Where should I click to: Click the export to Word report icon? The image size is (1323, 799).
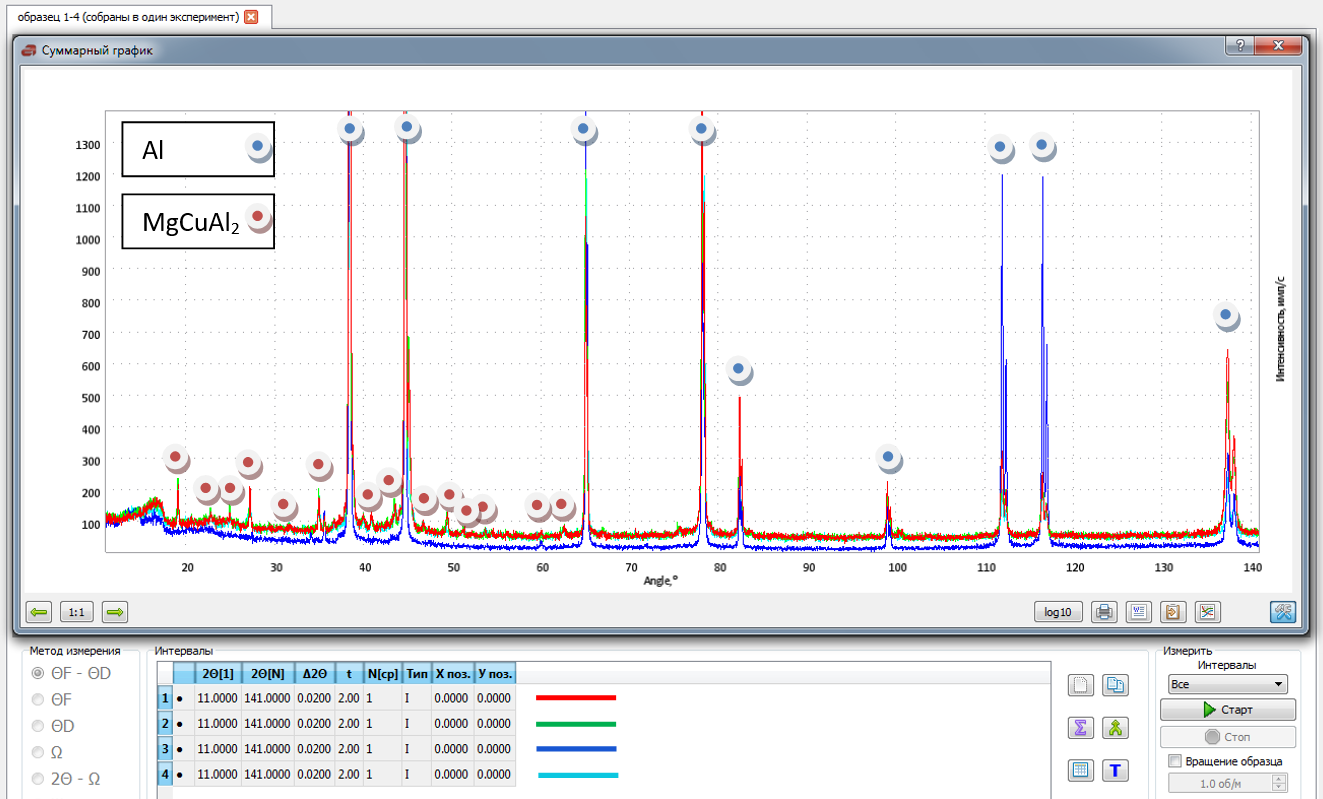[1138, 612]
